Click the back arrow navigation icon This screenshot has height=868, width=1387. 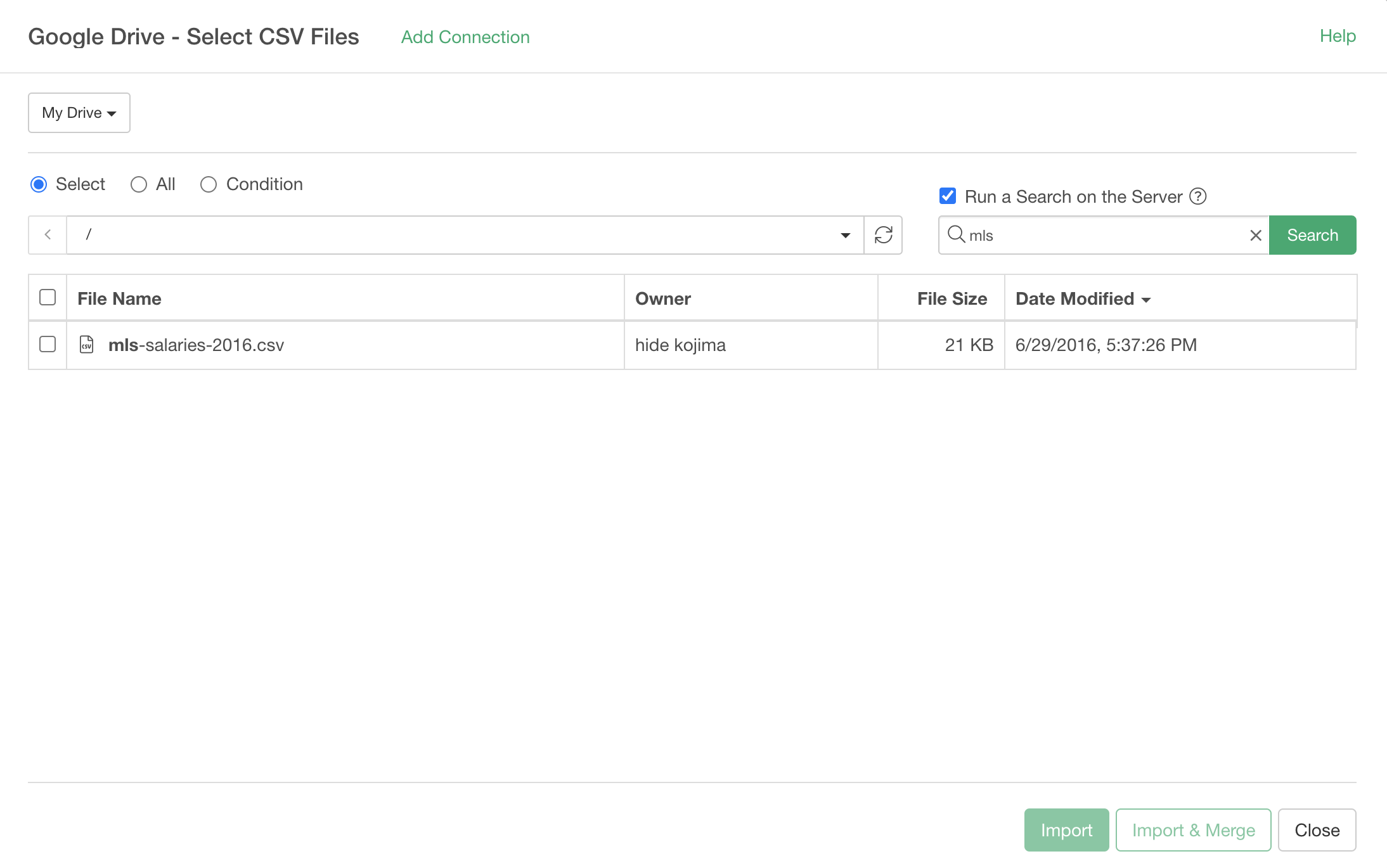pyautogui.click(x=48, y=235)
